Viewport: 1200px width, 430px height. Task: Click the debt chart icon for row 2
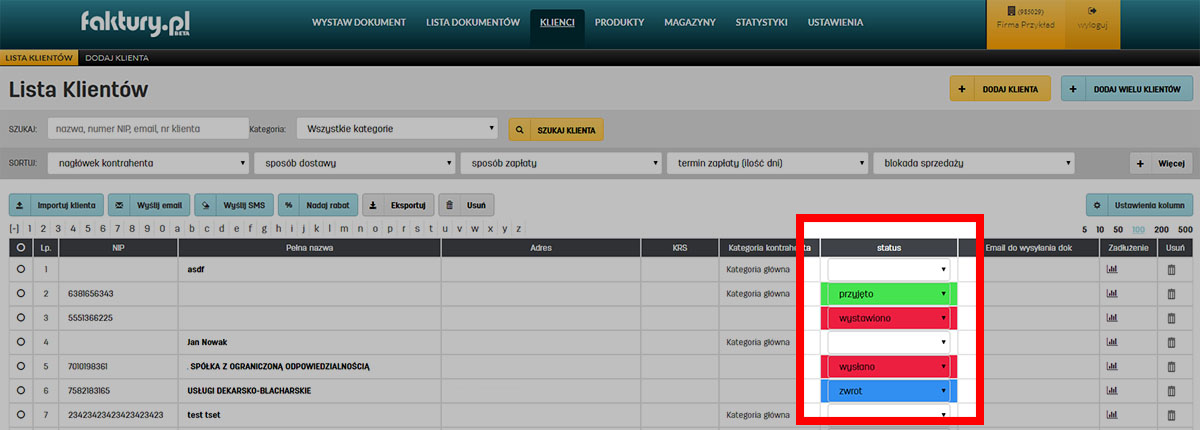(1111, 294)
